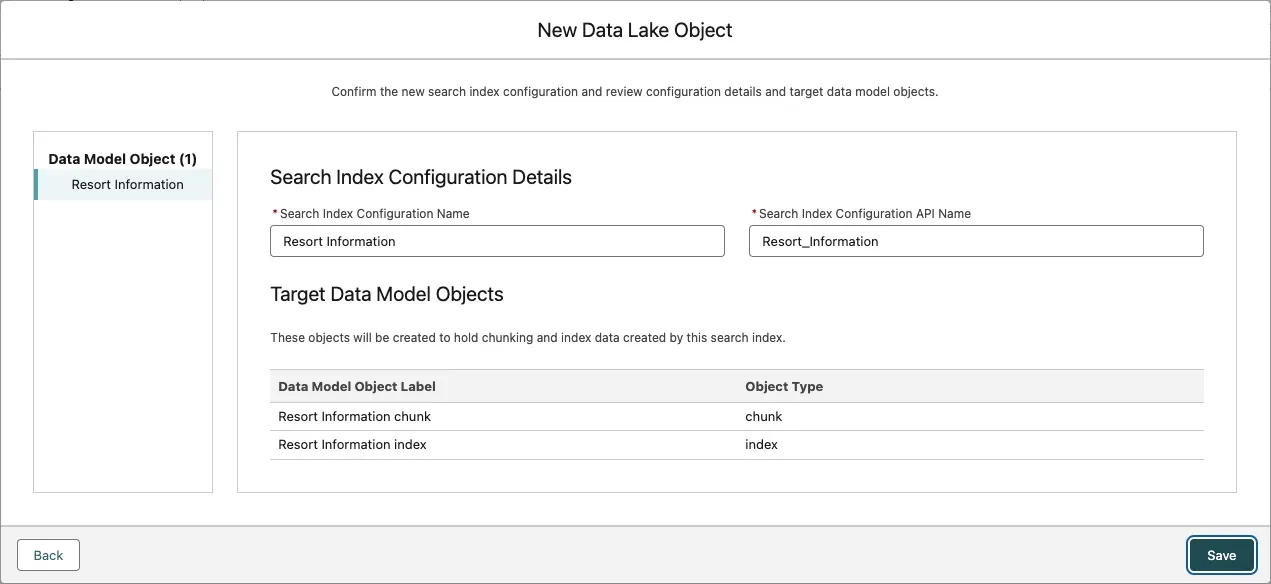Click the Target Data Model Objects heading
This screenshot has height=584, width=1271.
[x=387, y=294]
